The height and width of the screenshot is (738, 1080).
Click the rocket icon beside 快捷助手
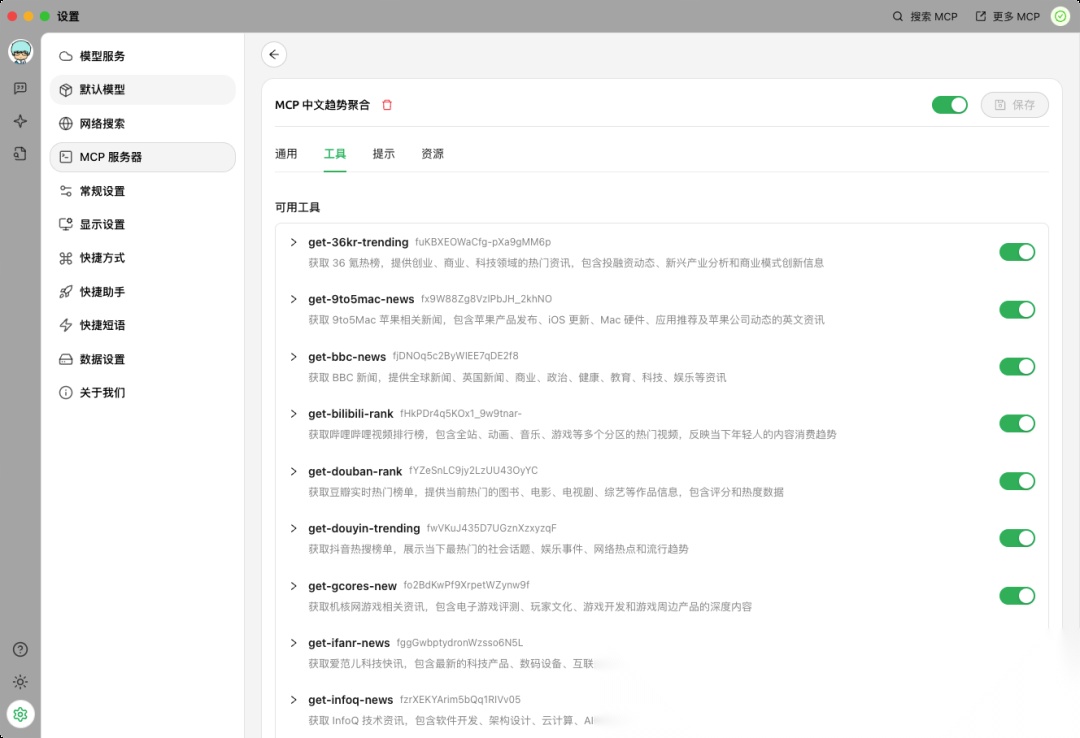tap(65, 291)
